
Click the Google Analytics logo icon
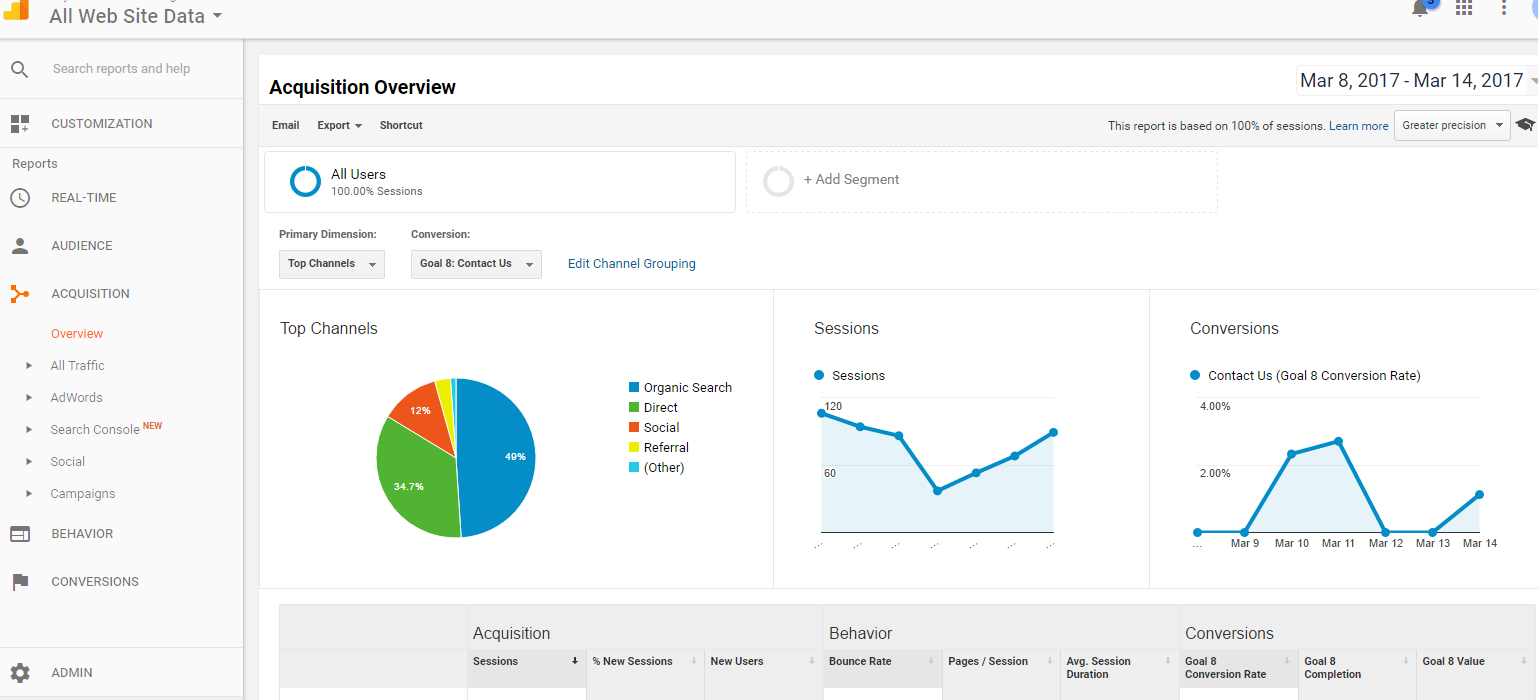(x=16, y=10)
